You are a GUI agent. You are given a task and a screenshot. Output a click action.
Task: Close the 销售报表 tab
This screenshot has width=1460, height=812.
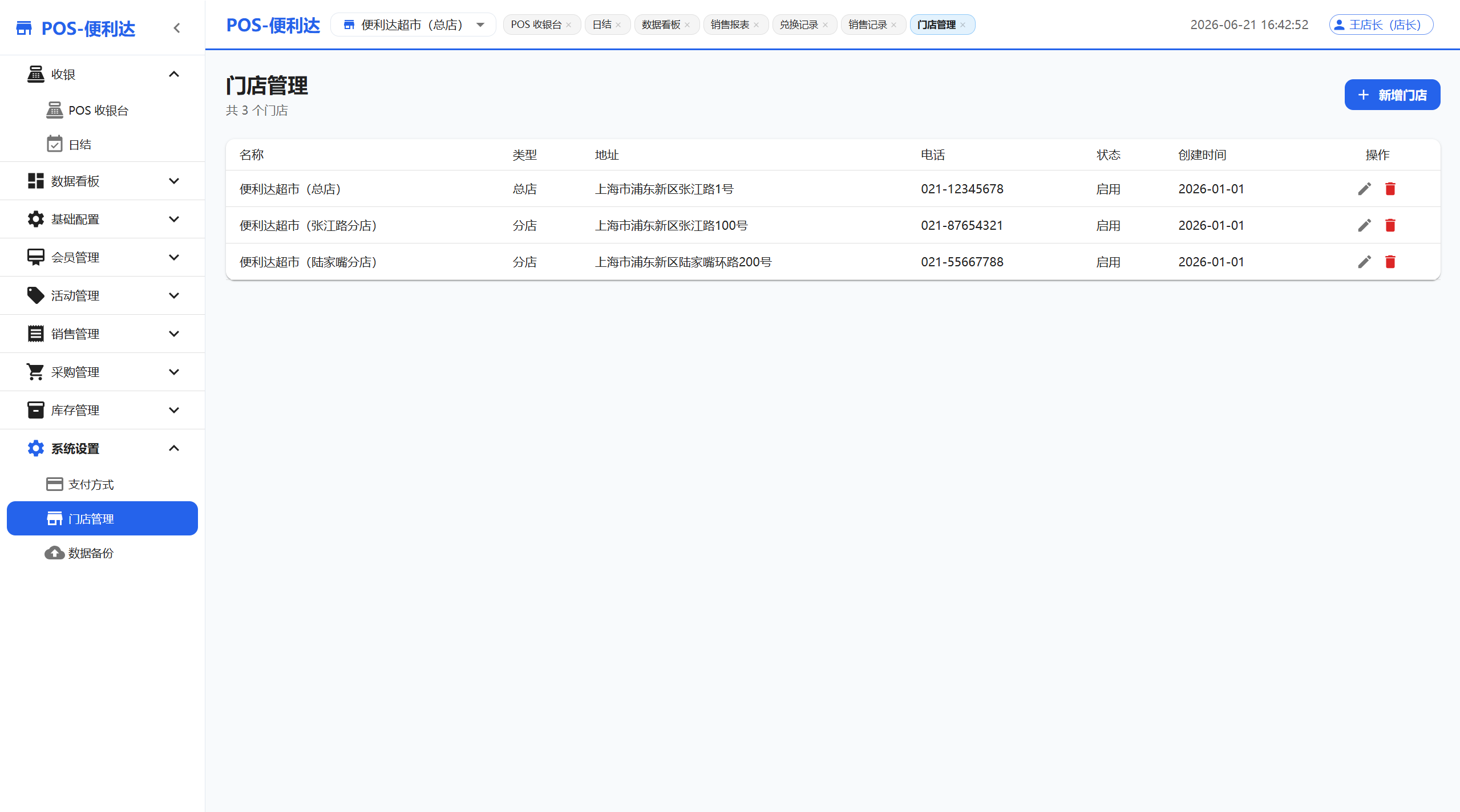click(757, 25)
